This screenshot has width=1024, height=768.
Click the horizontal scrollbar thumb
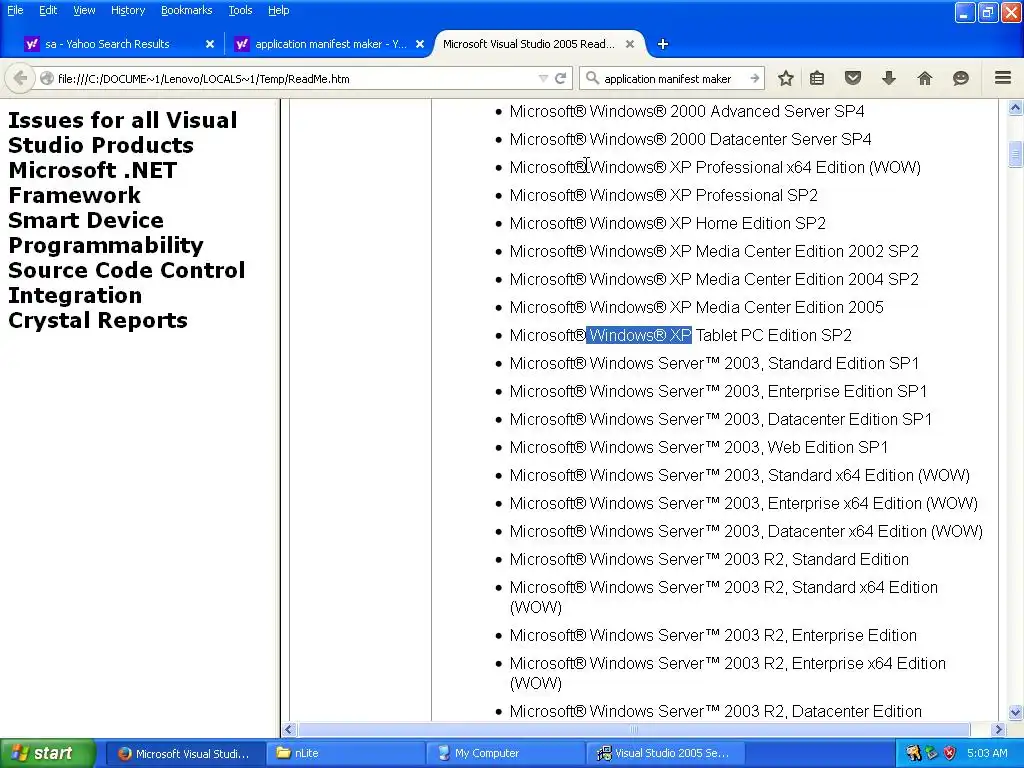634,729
